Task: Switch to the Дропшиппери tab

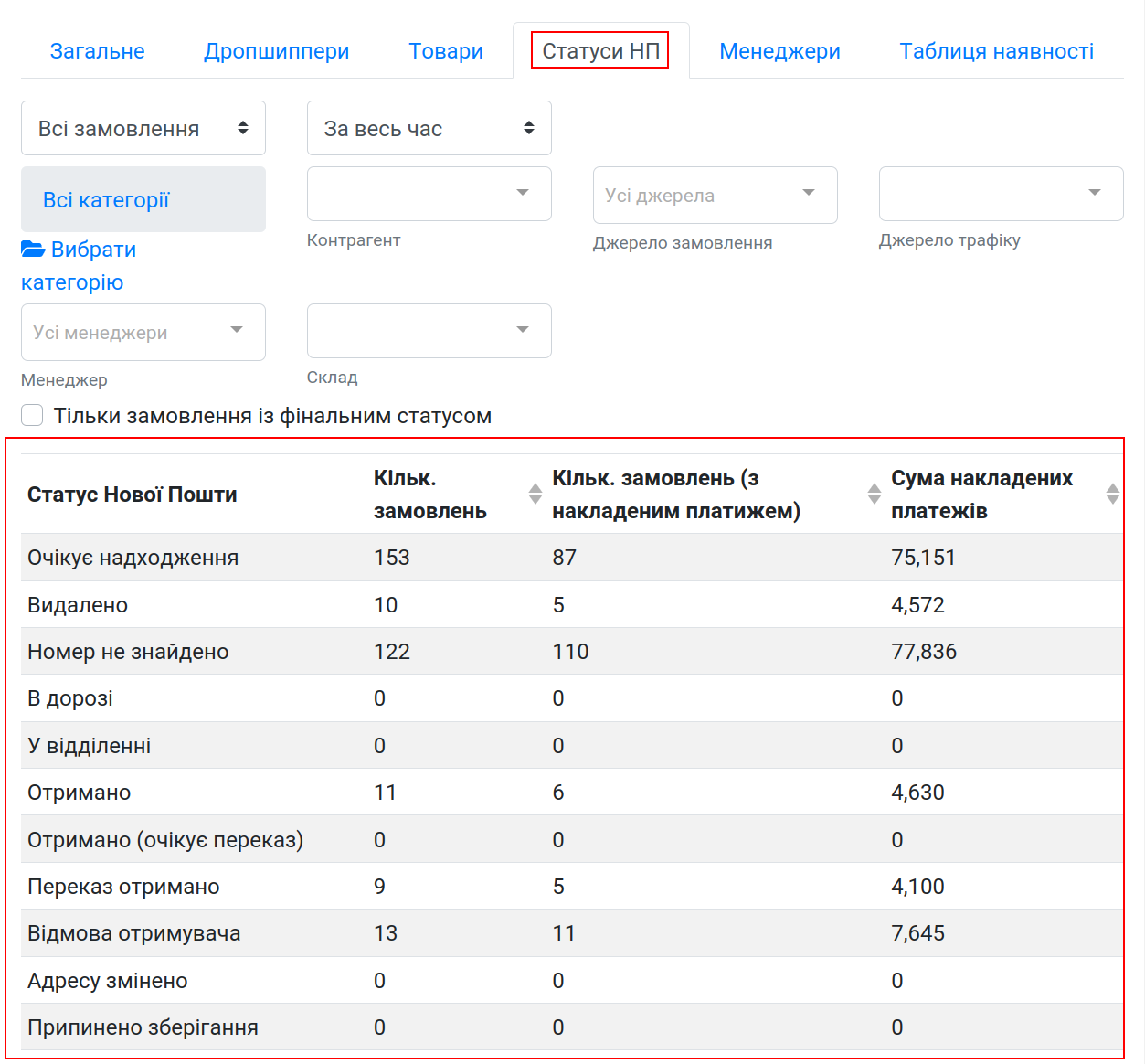Action: tap(276, 51)
